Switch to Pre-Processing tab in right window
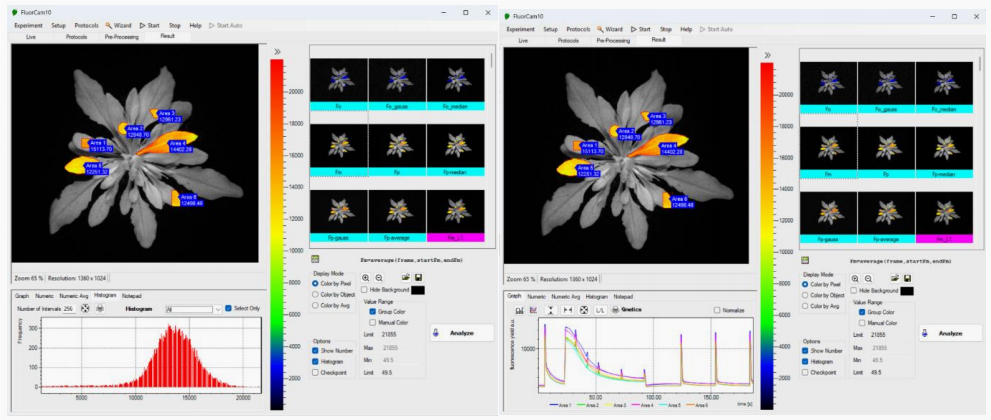991x420 pixels. point(613,40)
